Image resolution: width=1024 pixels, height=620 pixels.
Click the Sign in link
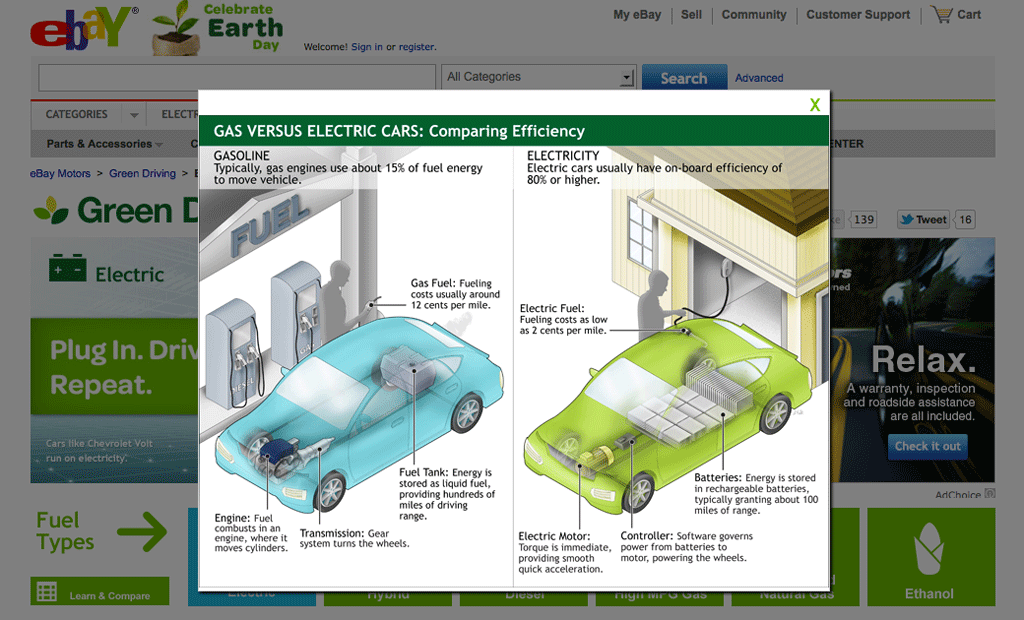tap(362, 47)
